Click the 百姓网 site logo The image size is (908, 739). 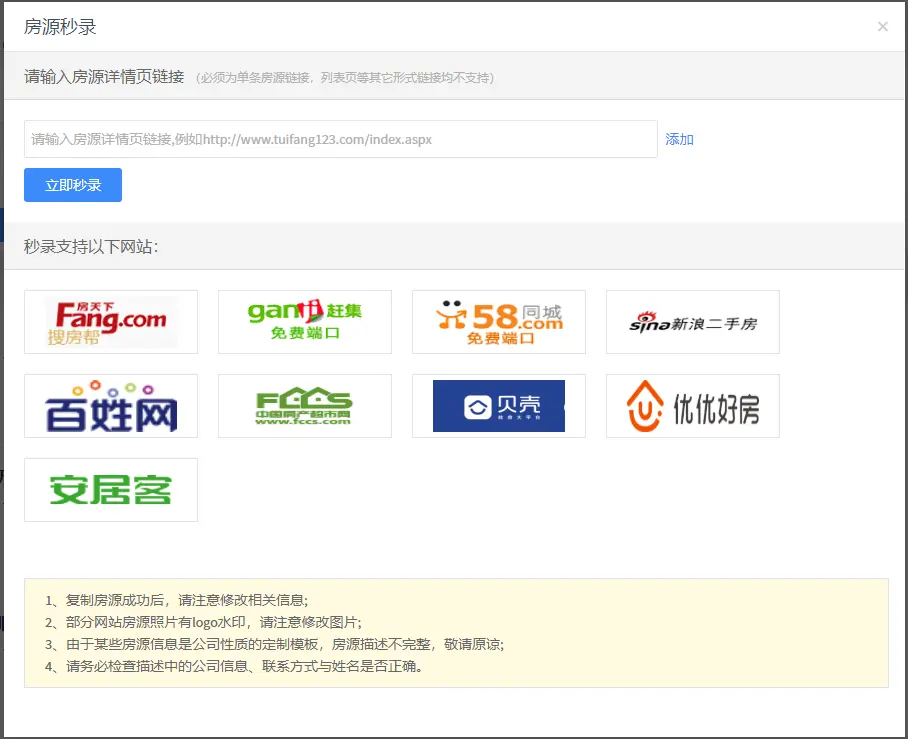pyautogui.click(x=111, y=406)
